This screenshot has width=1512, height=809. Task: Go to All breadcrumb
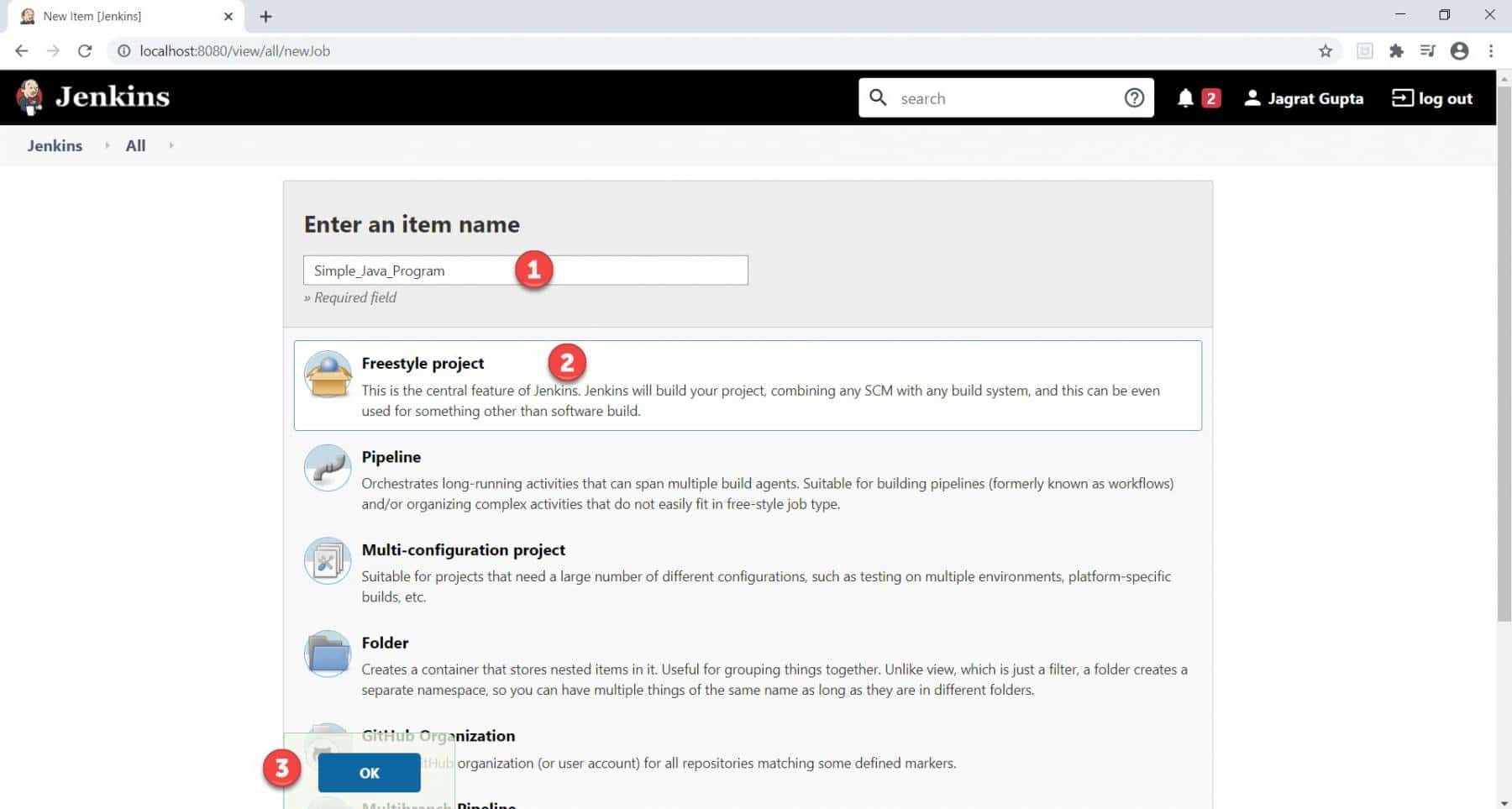135,145
